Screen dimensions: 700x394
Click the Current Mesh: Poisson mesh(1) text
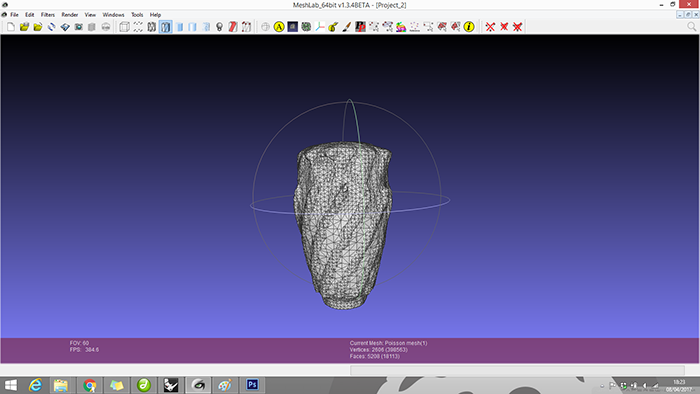pyautogui.click(x=388, y=343)
